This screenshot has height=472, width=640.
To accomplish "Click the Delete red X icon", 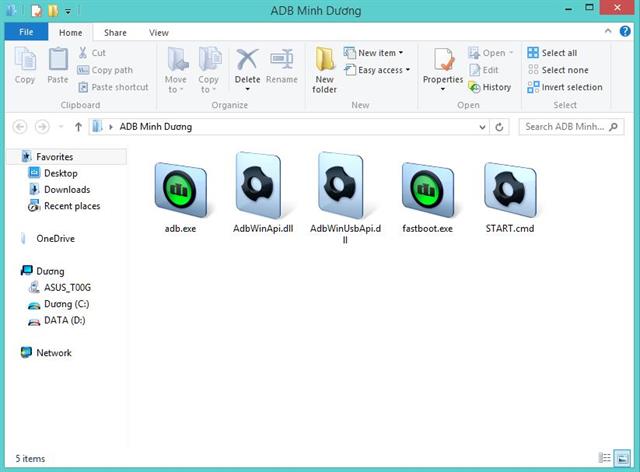I will pyautogui.click(x=247, y=60).
